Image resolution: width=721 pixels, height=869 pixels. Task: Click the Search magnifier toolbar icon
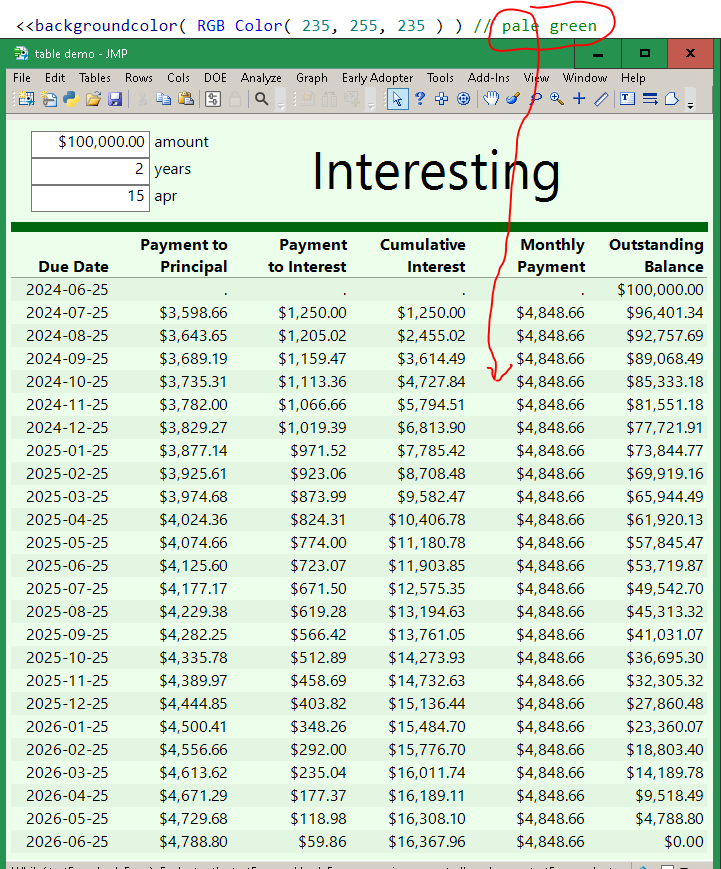point(262,99)
